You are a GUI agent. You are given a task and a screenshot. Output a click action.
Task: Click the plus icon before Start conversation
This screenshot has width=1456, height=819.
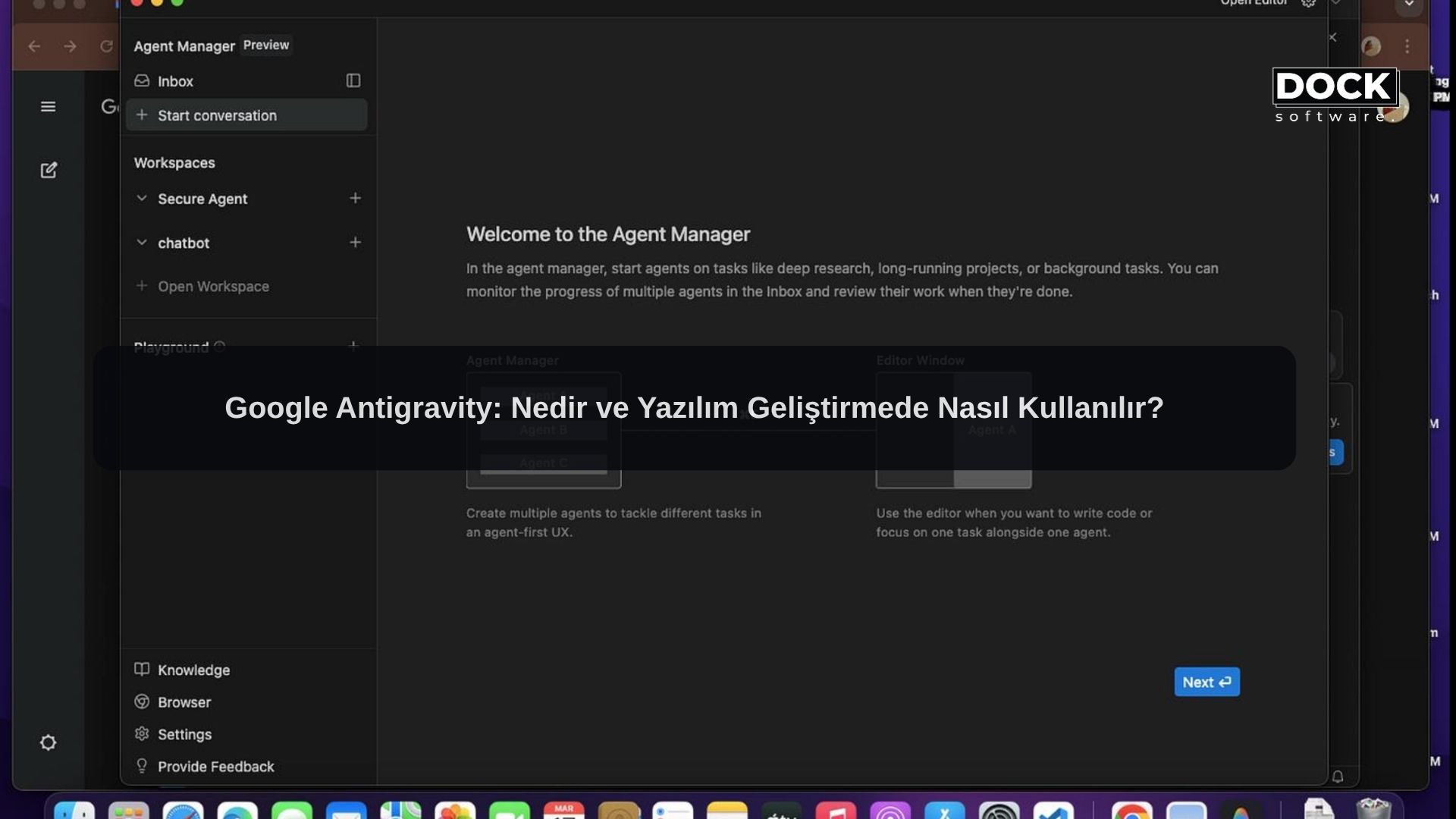click(x=142, y=115)
